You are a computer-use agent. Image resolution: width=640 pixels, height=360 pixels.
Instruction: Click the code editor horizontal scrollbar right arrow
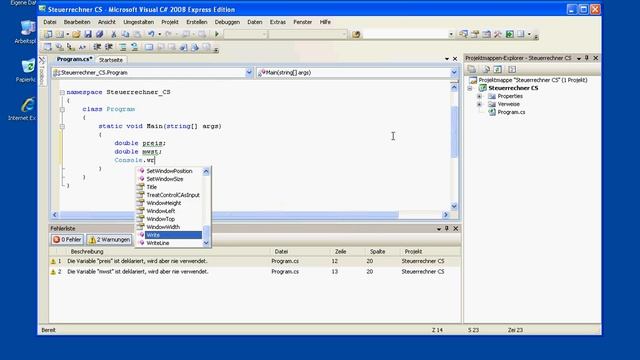(446, 215)
